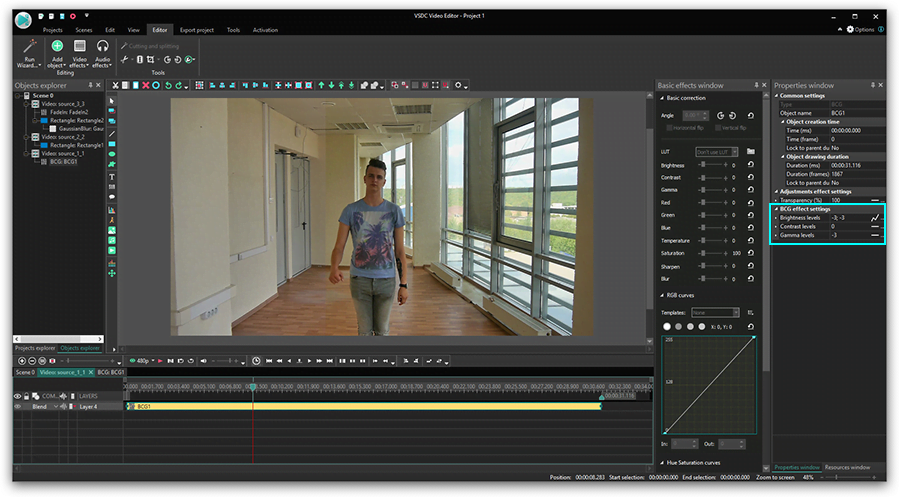The height and width of the screenshot is (497, 899).
Task: Open the Tools ribbon tab
Action: point(233,30)
